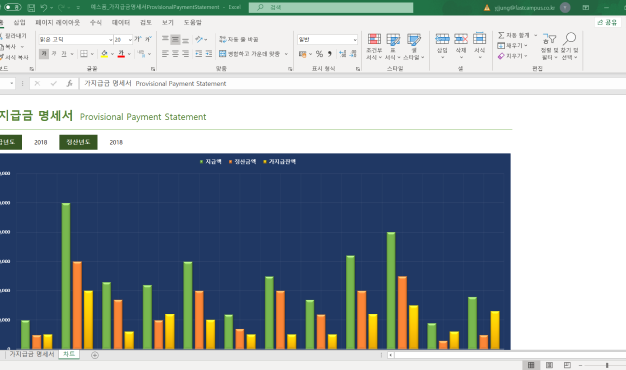Switch to Page Layout view
The height and width of the screenshot is (370, 626).
[549, 365]
